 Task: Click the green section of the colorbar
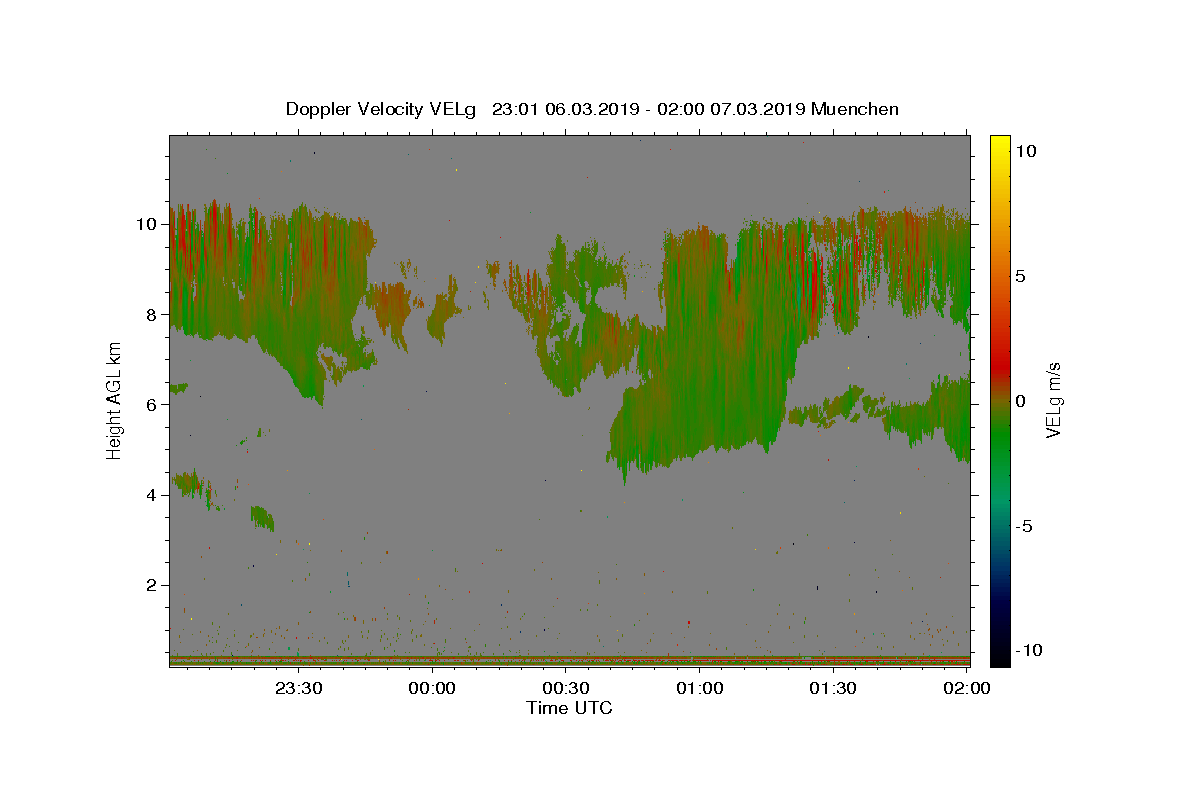(x=999, y=435)
